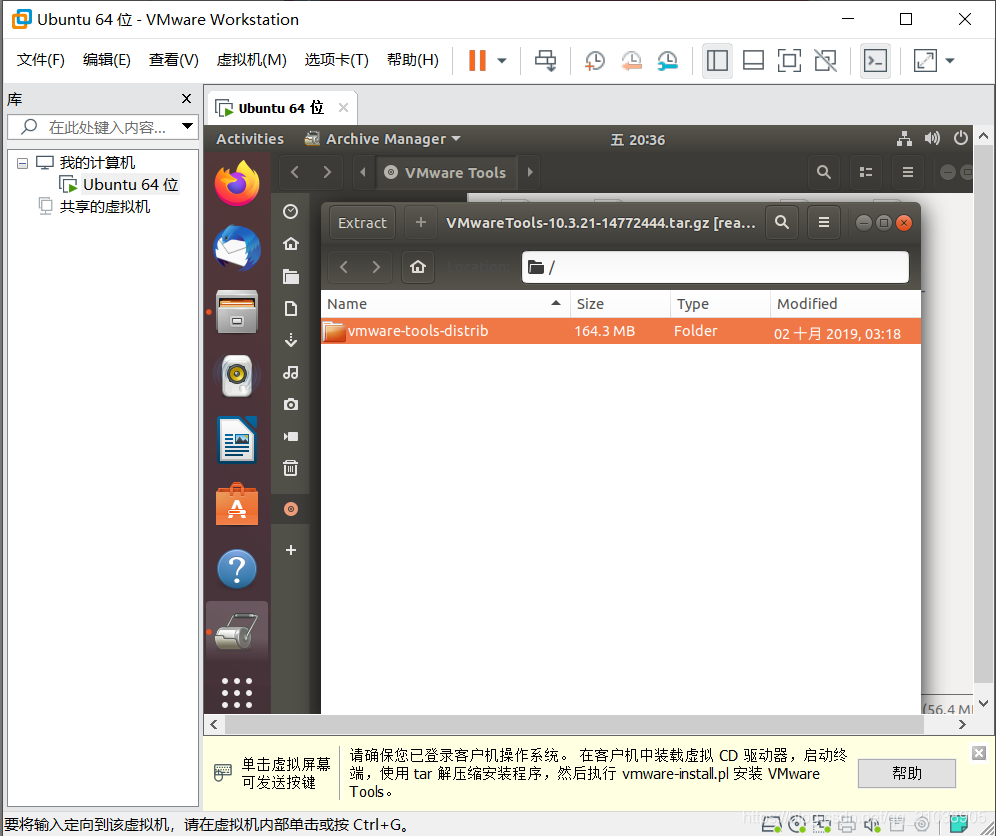
Task: Click the library search input field
Action: 102,127
